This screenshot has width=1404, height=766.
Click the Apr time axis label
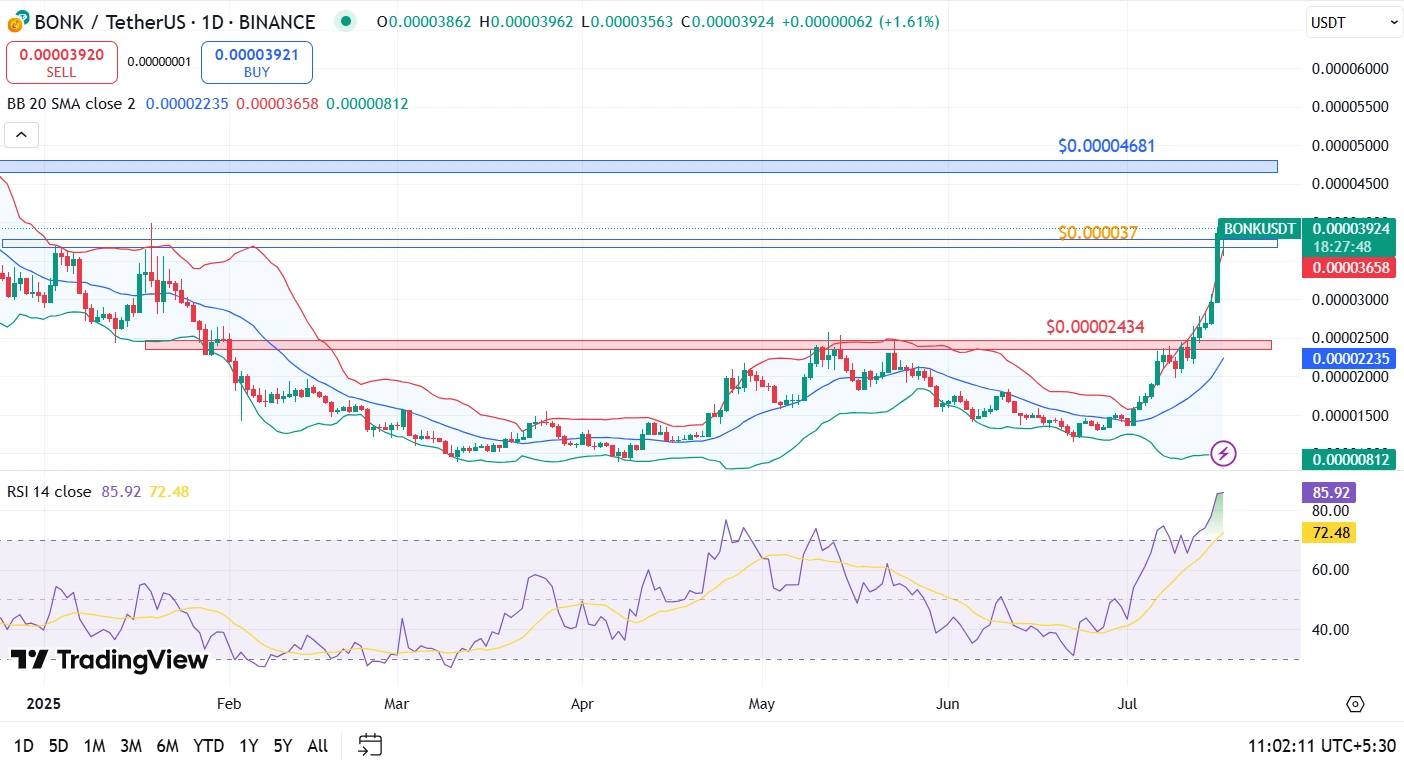click(x=582, y=704)
